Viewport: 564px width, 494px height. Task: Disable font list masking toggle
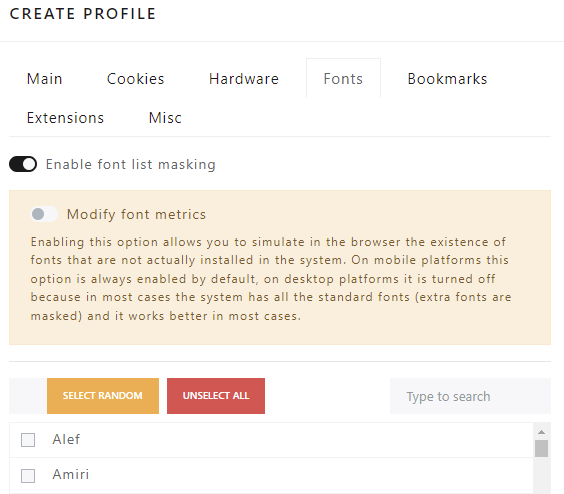coord(23,164)
